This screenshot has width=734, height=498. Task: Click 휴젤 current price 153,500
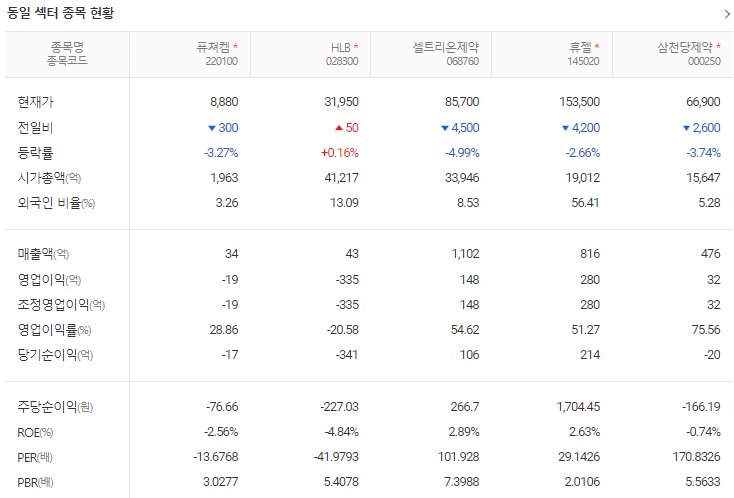tap(580, 102)
